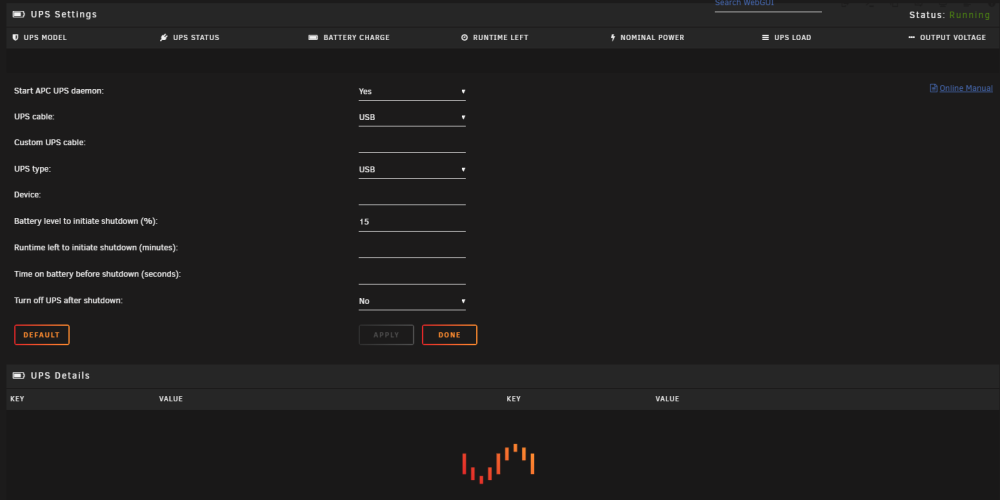Click the Runtime left to initiate shutdown field
This screenshot has width=1000, height=500.
tap(412, 248)
